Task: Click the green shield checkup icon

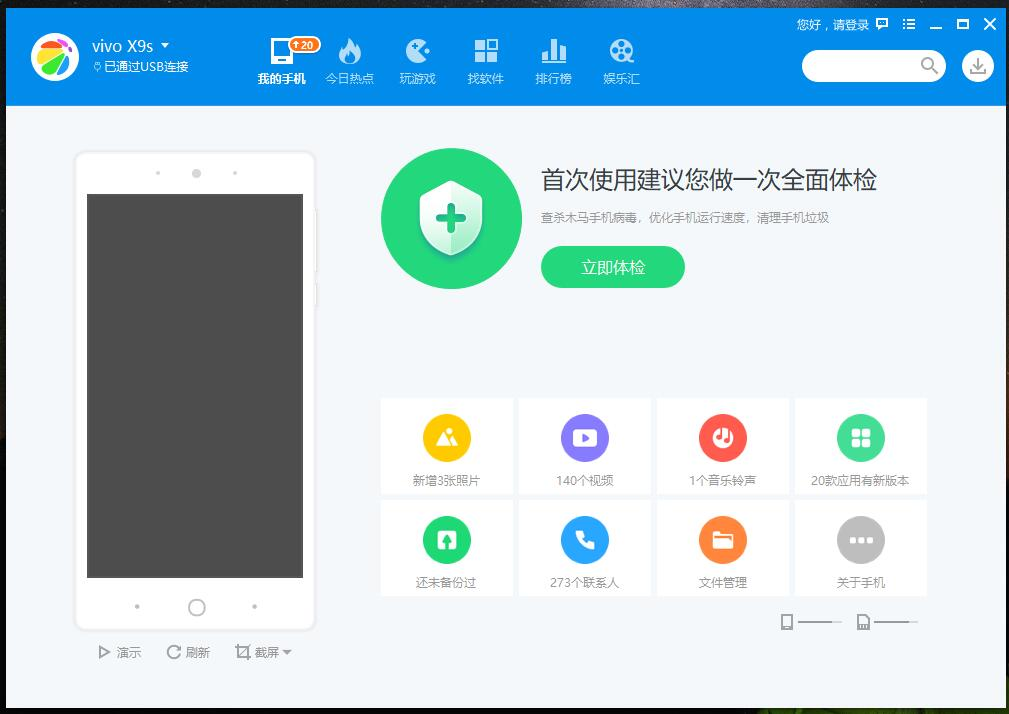Action: [451, 219]
